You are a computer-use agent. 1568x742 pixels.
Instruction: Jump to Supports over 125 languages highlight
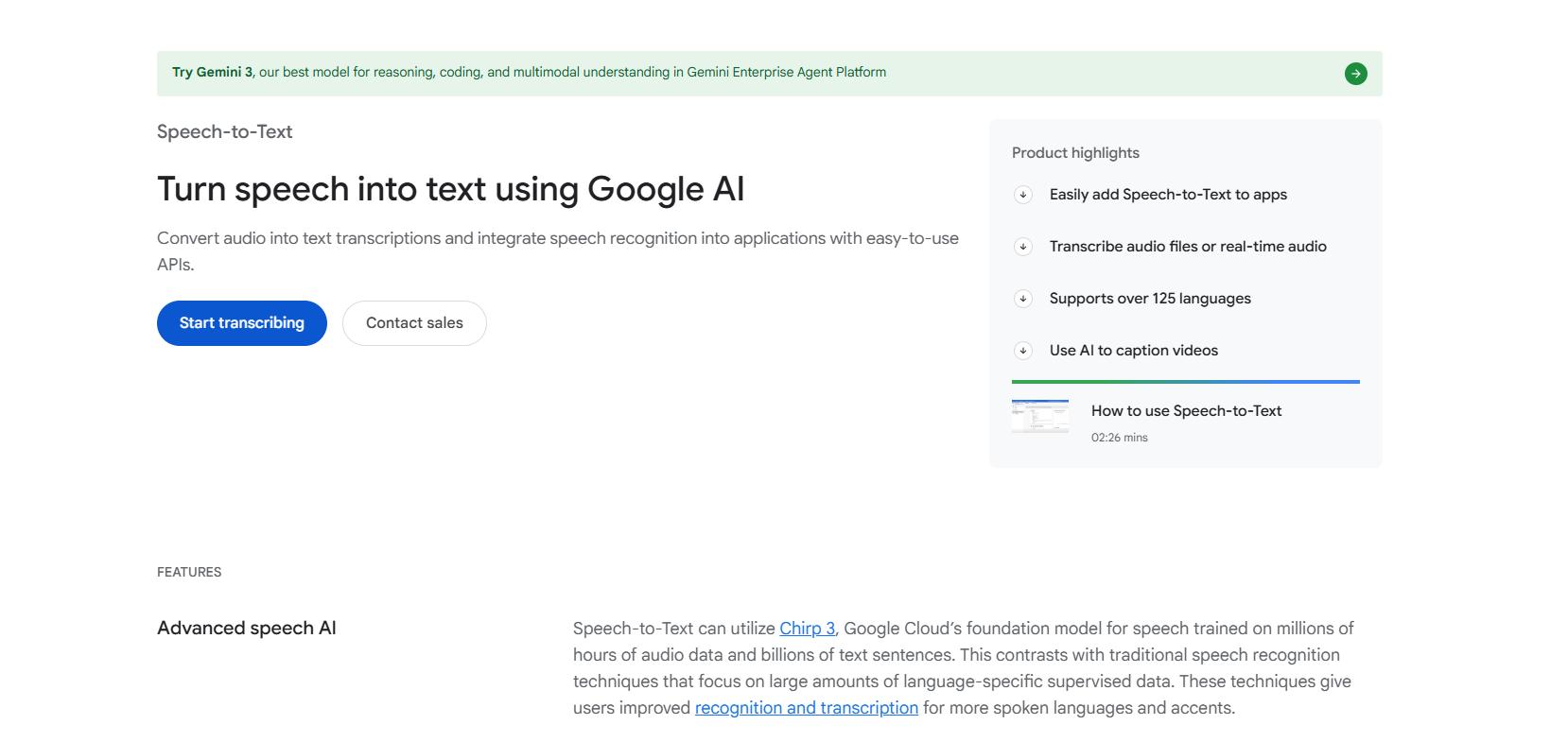pyautogui.click(x=1150, y=299)
